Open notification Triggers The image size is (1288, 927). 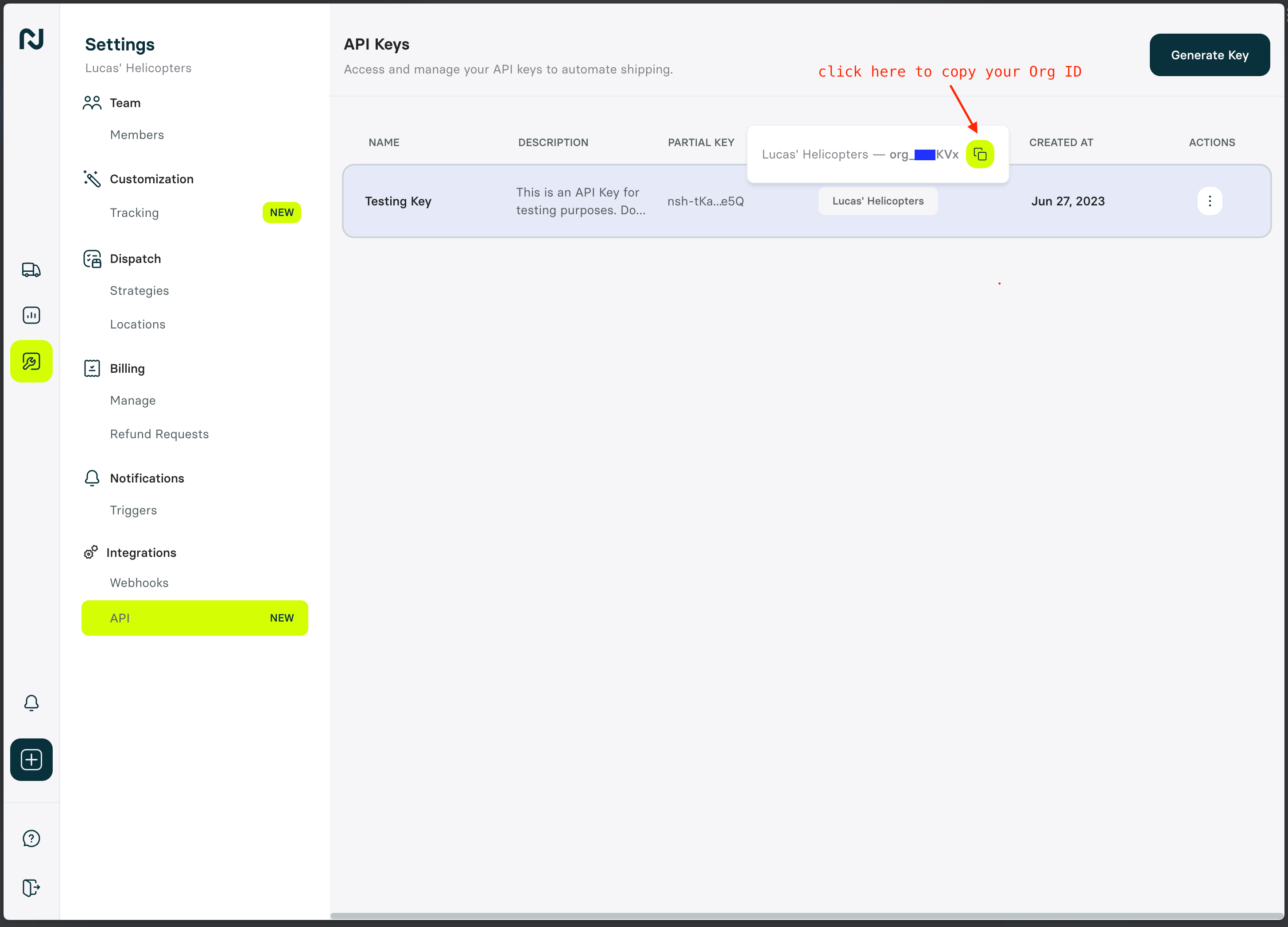coord(133,510)
